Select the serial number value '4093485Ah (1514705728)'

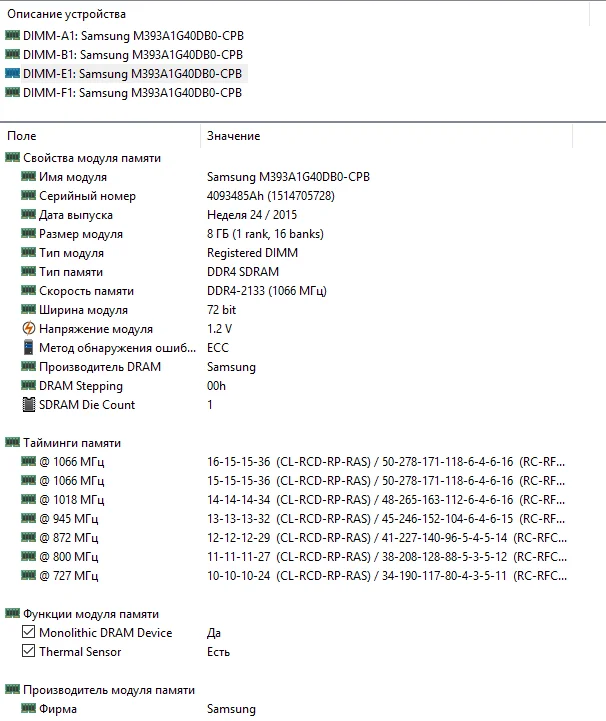(271, 196)
